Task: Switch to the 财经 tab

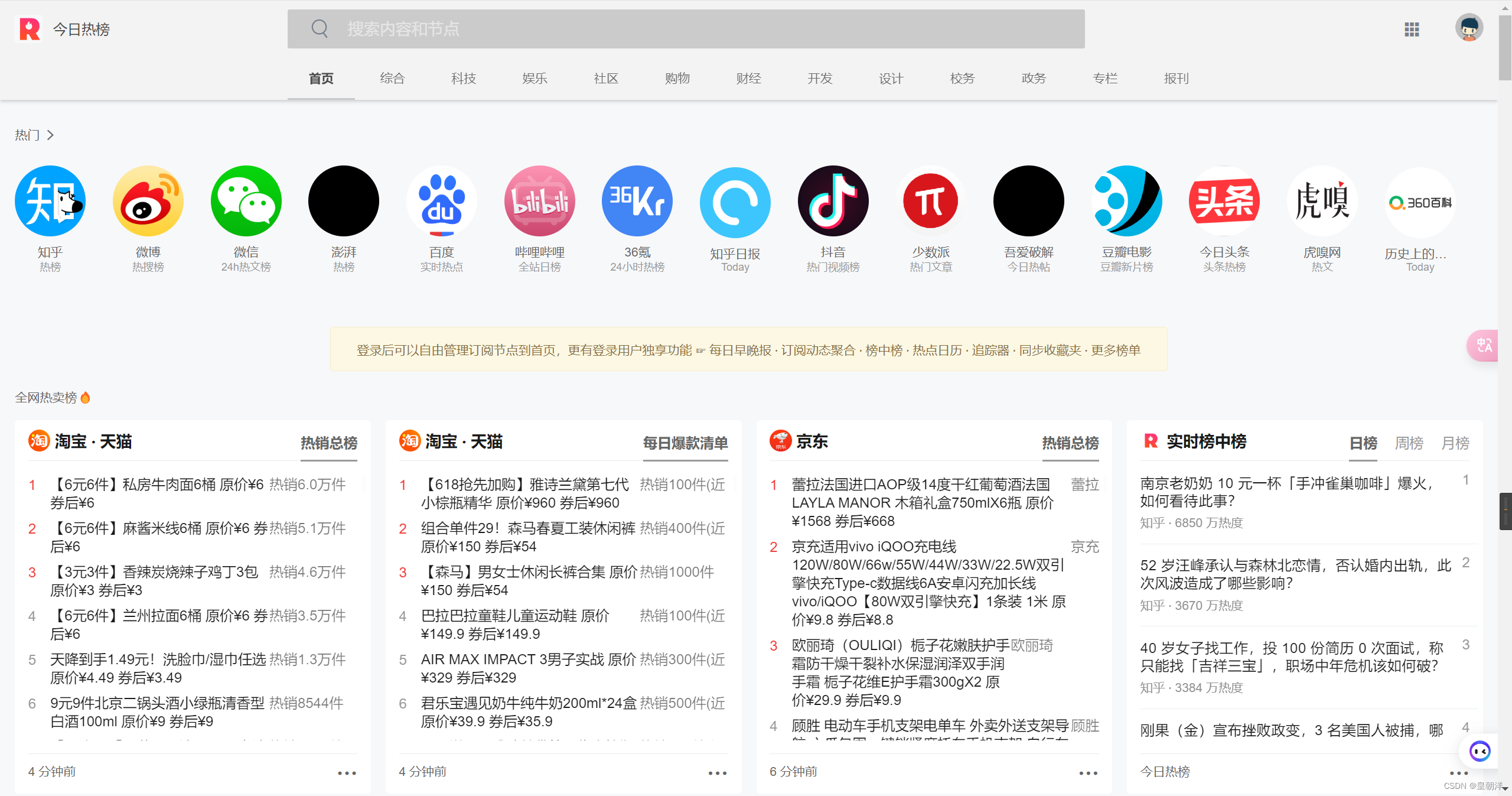Action: point(748,79)
